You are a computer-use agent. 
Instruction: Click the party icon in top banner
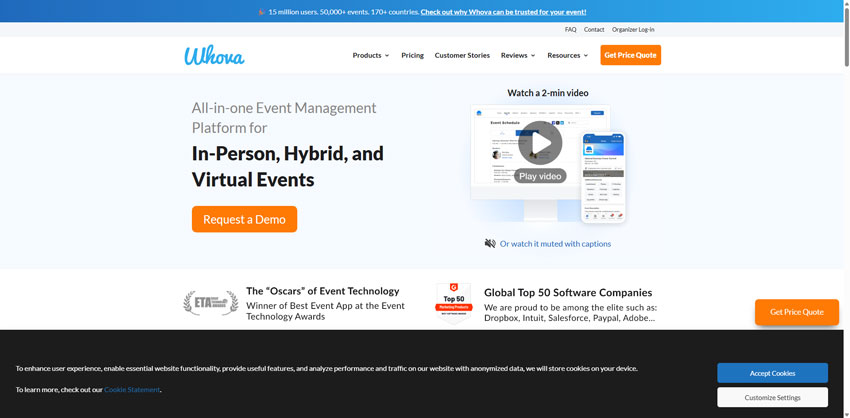(x=262, y=12)
